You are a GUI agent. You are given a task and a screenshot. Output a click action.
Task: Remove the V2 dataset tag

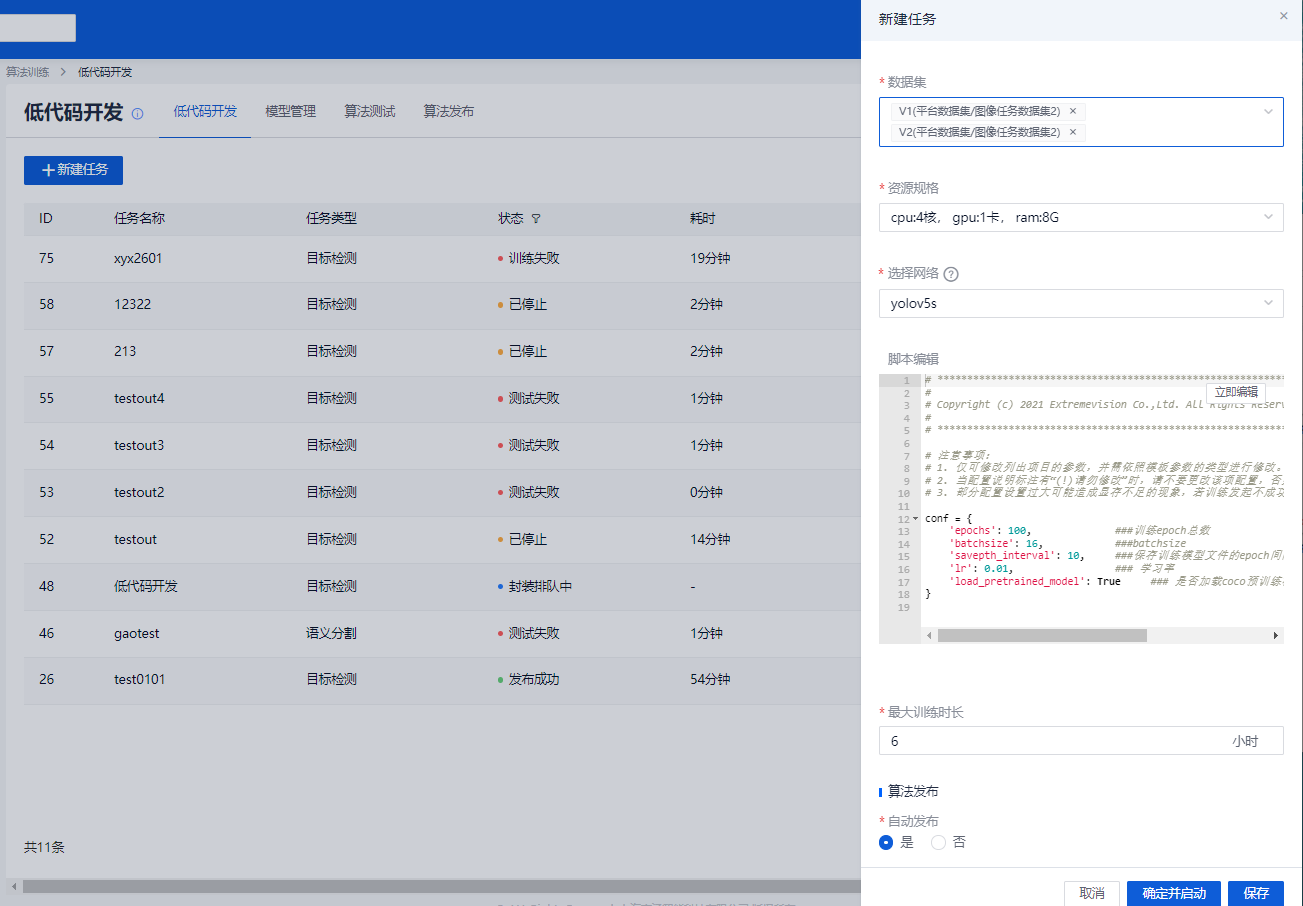[x=1073, y=132]
